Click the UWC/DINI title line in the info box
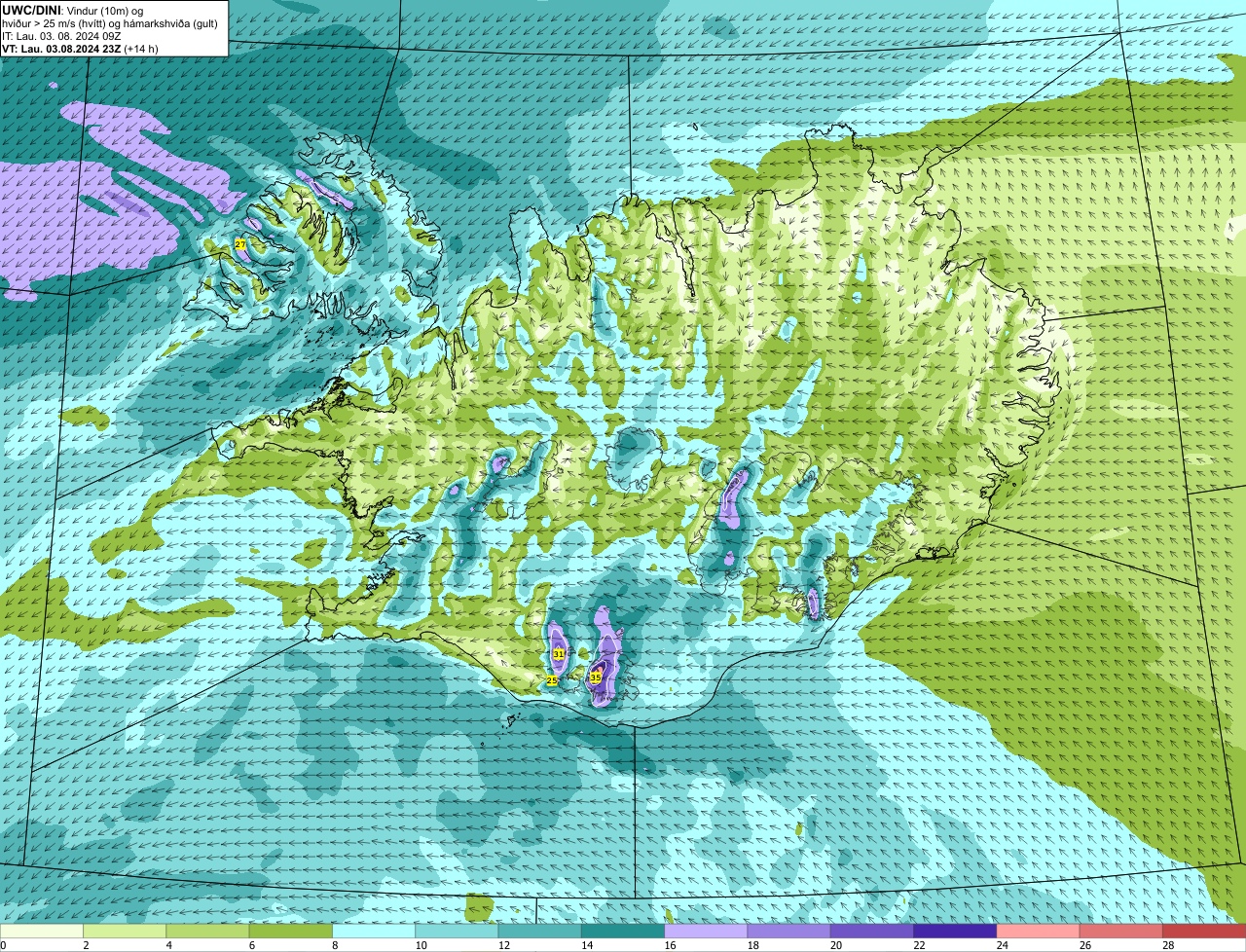Image resolution: width=1246 pixels, height=952 pixels. pos(73,10)
